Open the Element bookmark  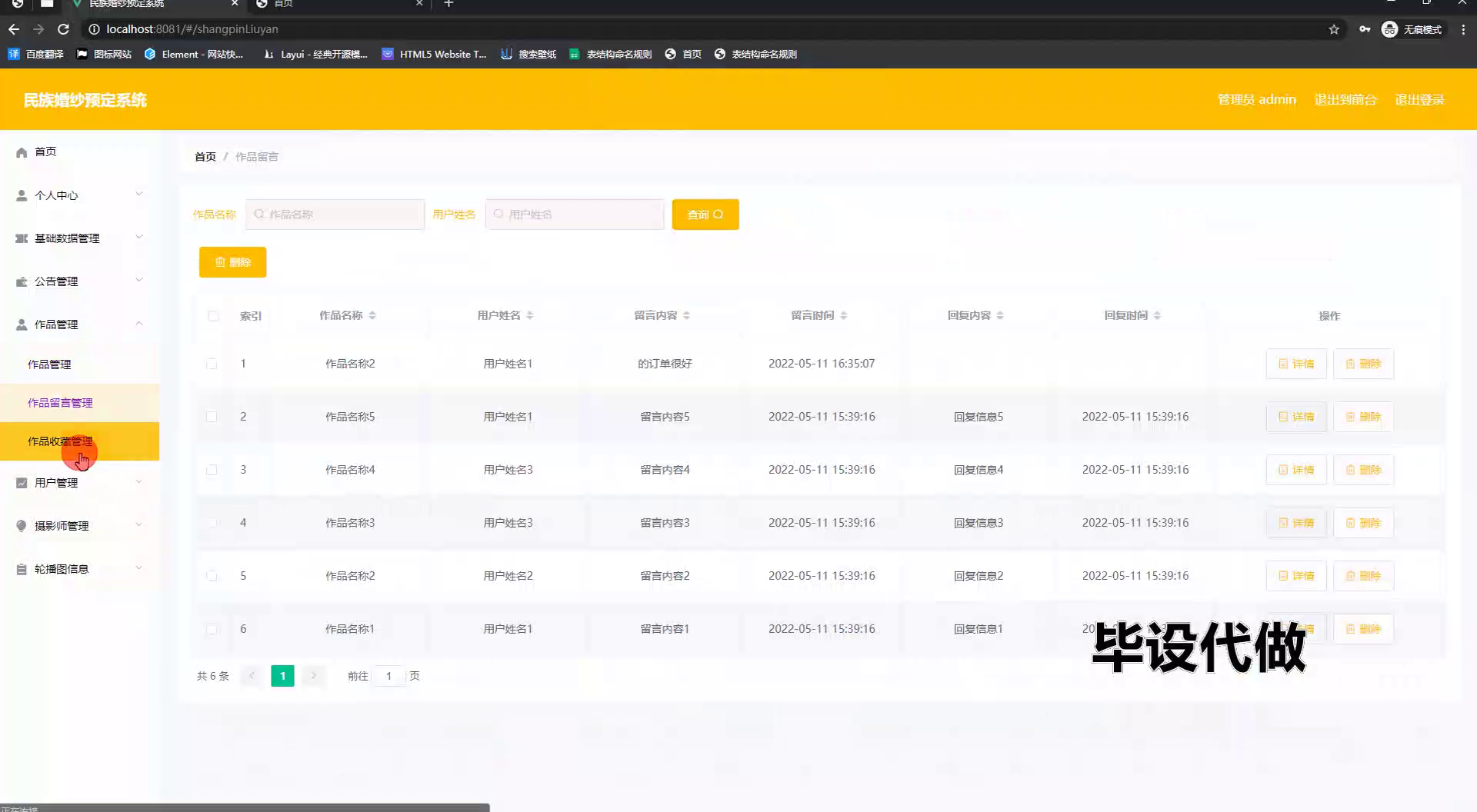tap(194, 54)
